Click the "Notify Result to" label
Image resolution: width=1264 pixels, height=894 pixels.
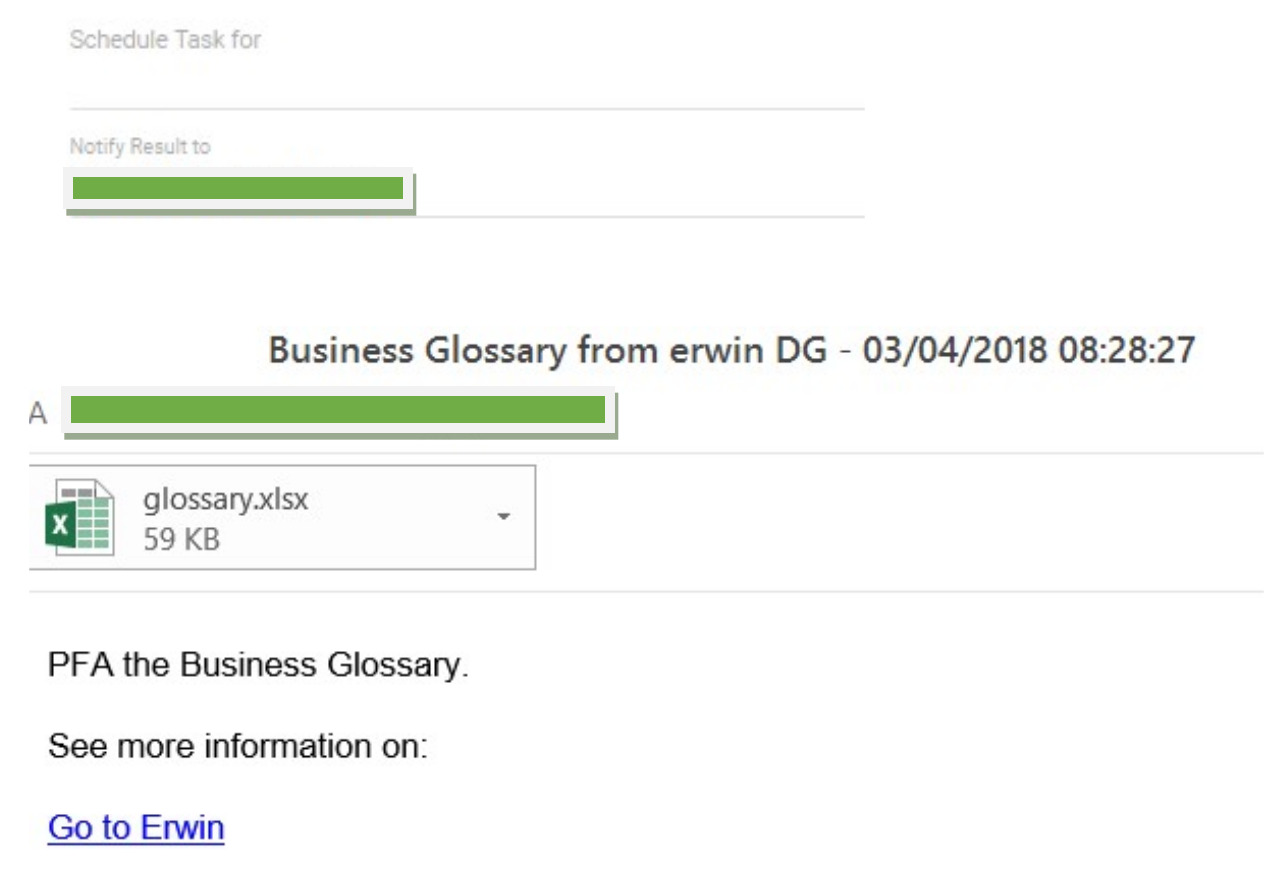click(x=140, y=147)
